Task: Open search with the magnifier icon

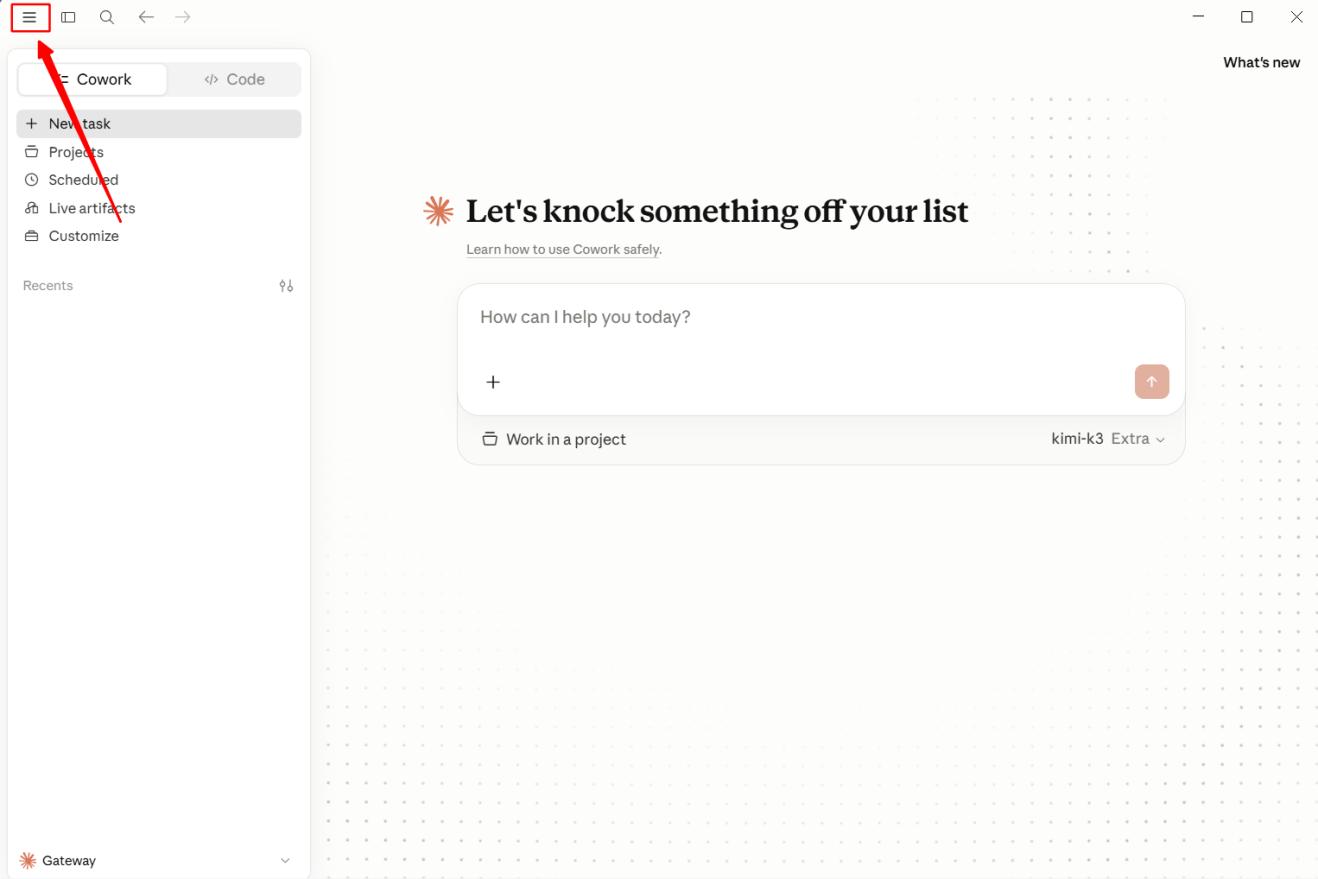Action: pos(107,17)
